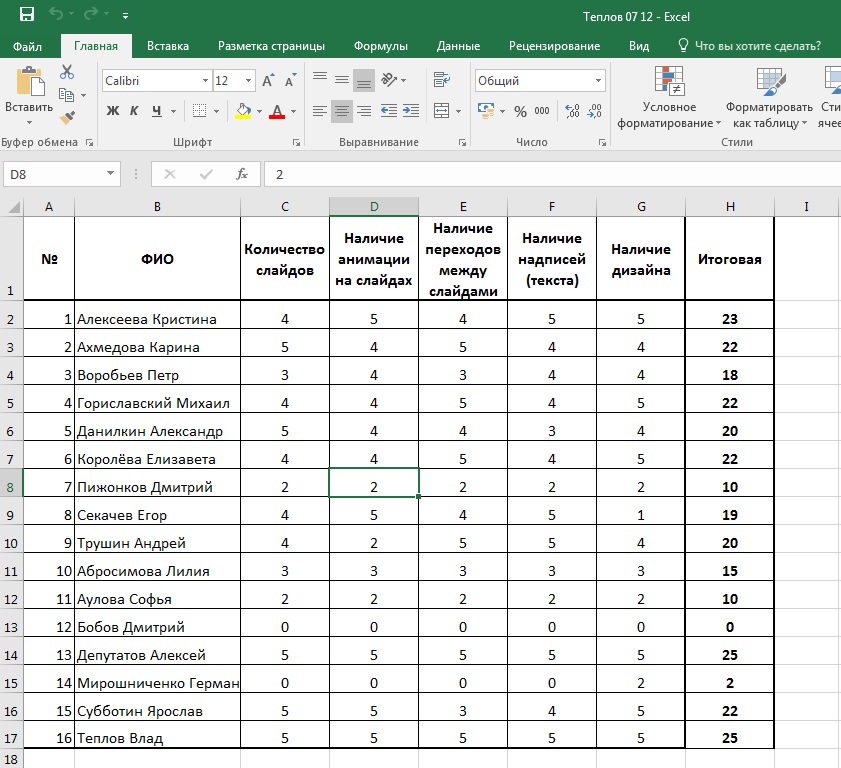Insert function with fx button

click(242, 174)
